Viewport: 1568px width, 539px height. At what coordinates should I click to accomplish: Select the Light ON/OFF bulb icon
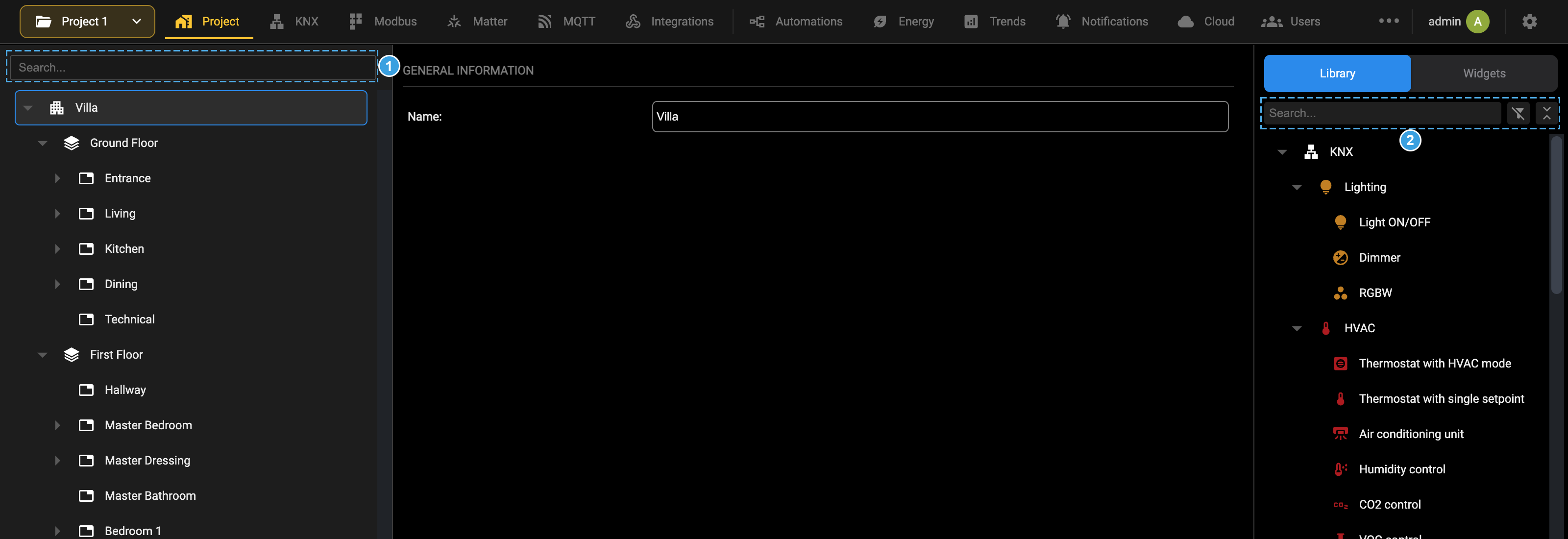(x=1340, y=222)
